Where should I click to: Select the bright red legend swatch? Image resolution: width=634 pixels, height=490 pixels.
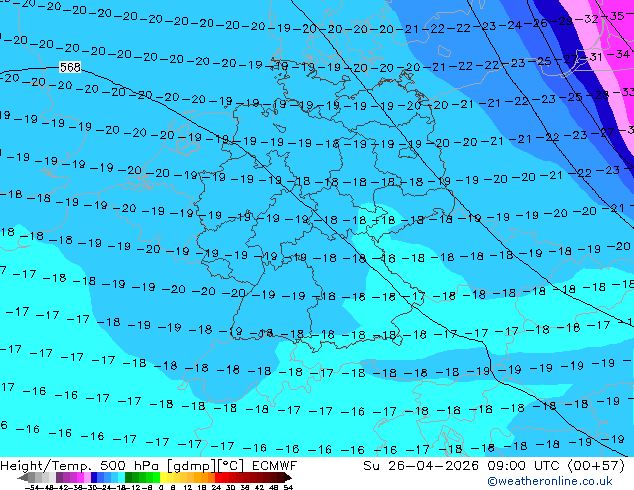[x=218, y=477]
